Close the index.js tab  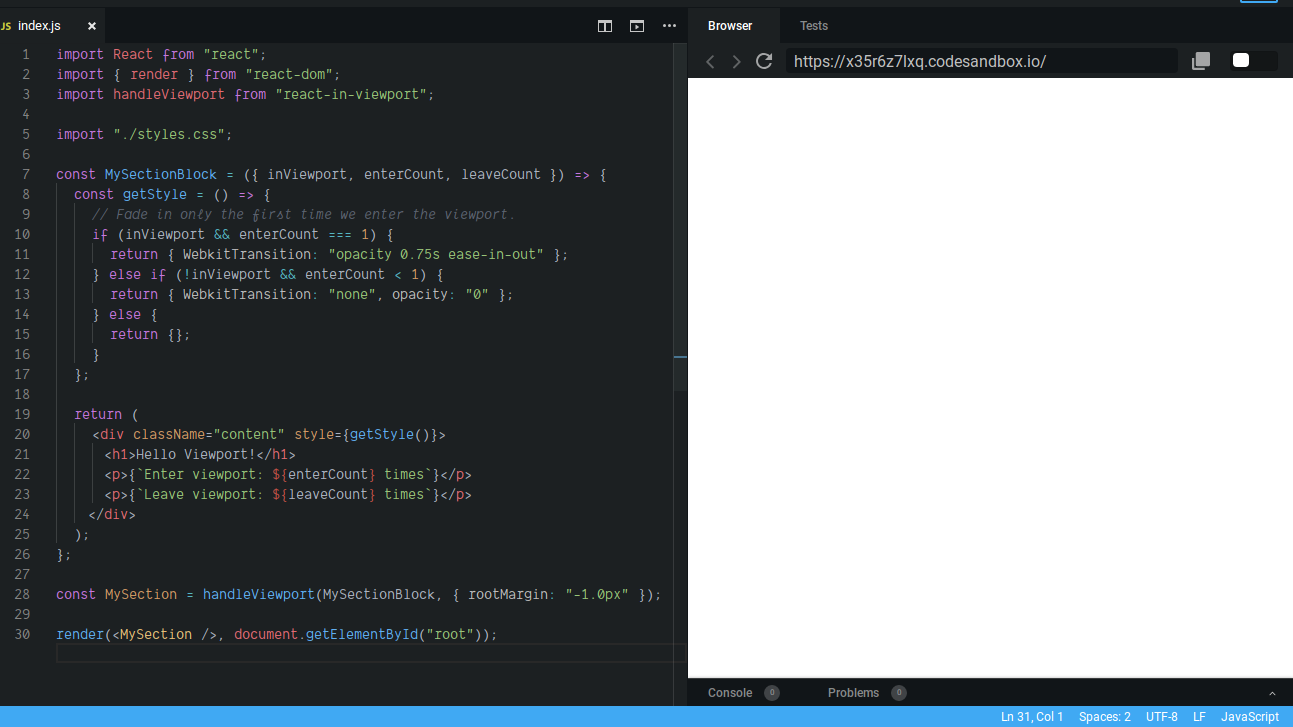tap(90, 27)
